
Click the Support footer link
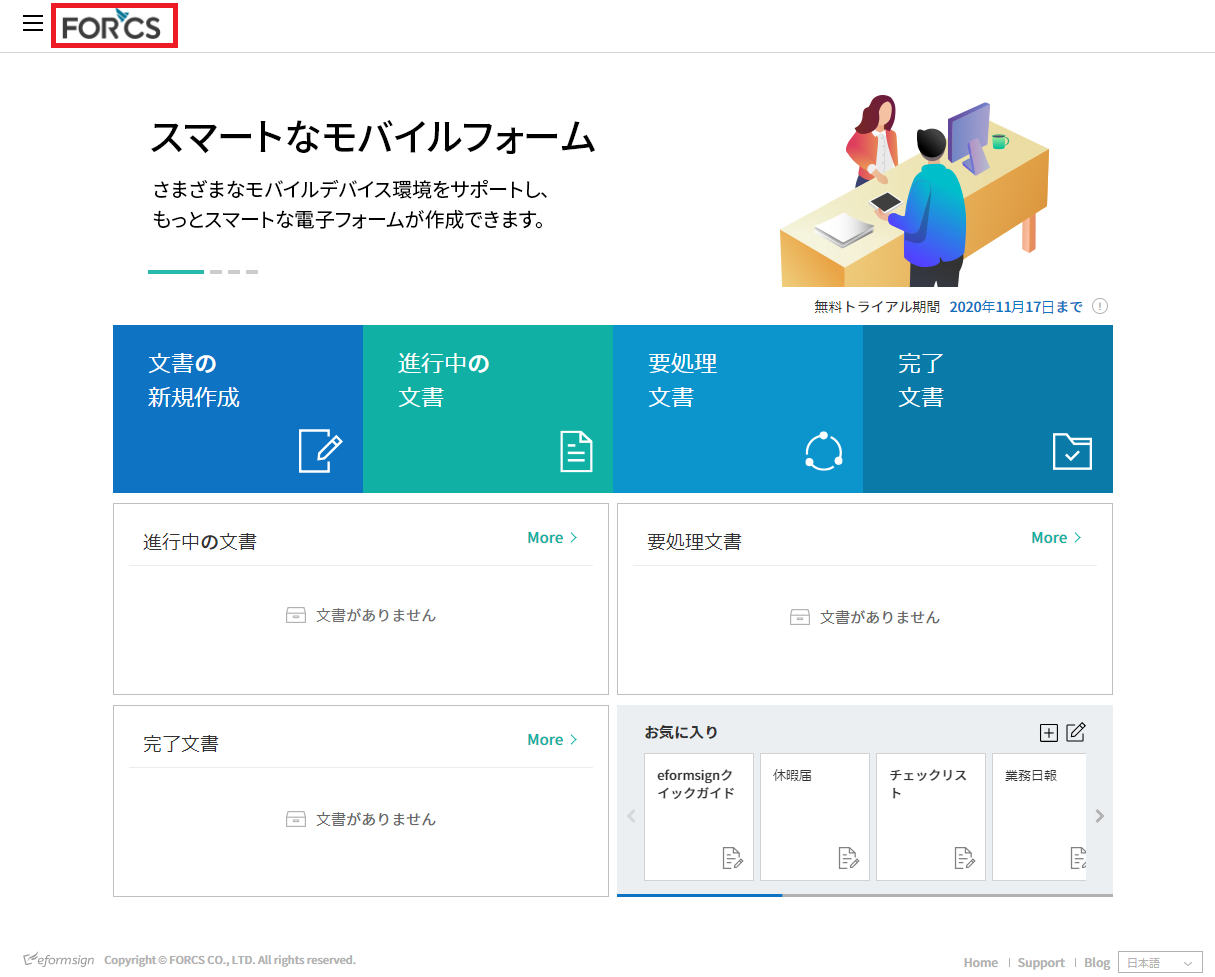[x=1041, y=963]
